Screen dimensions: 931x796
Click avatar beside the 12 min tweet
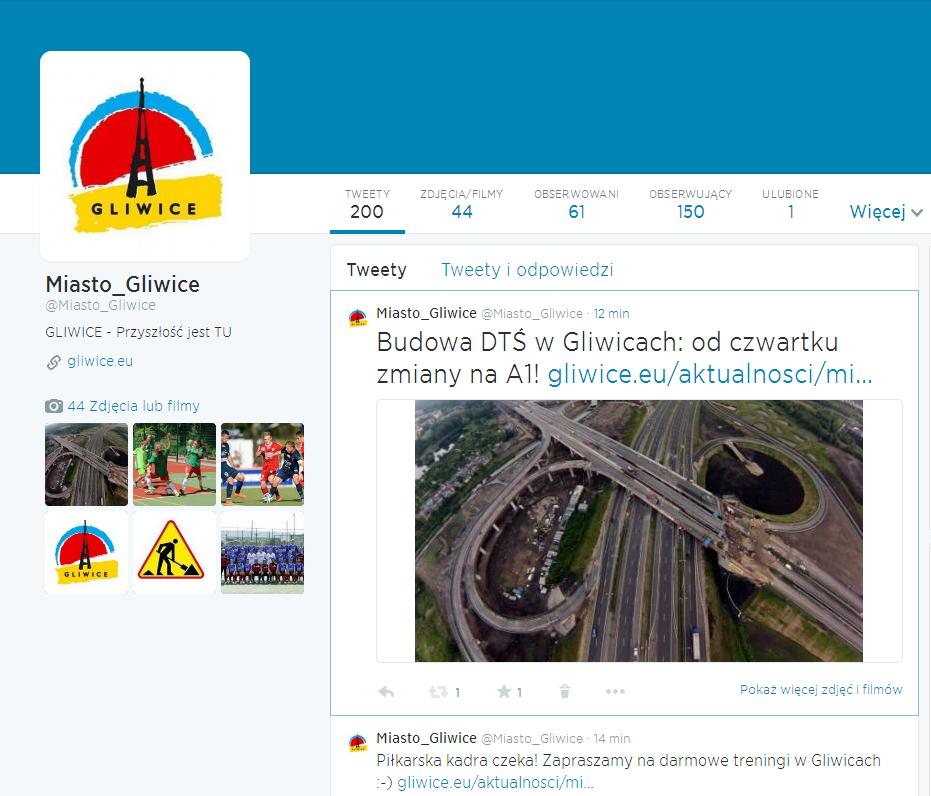pyautogui.click(x=357, y=318)
